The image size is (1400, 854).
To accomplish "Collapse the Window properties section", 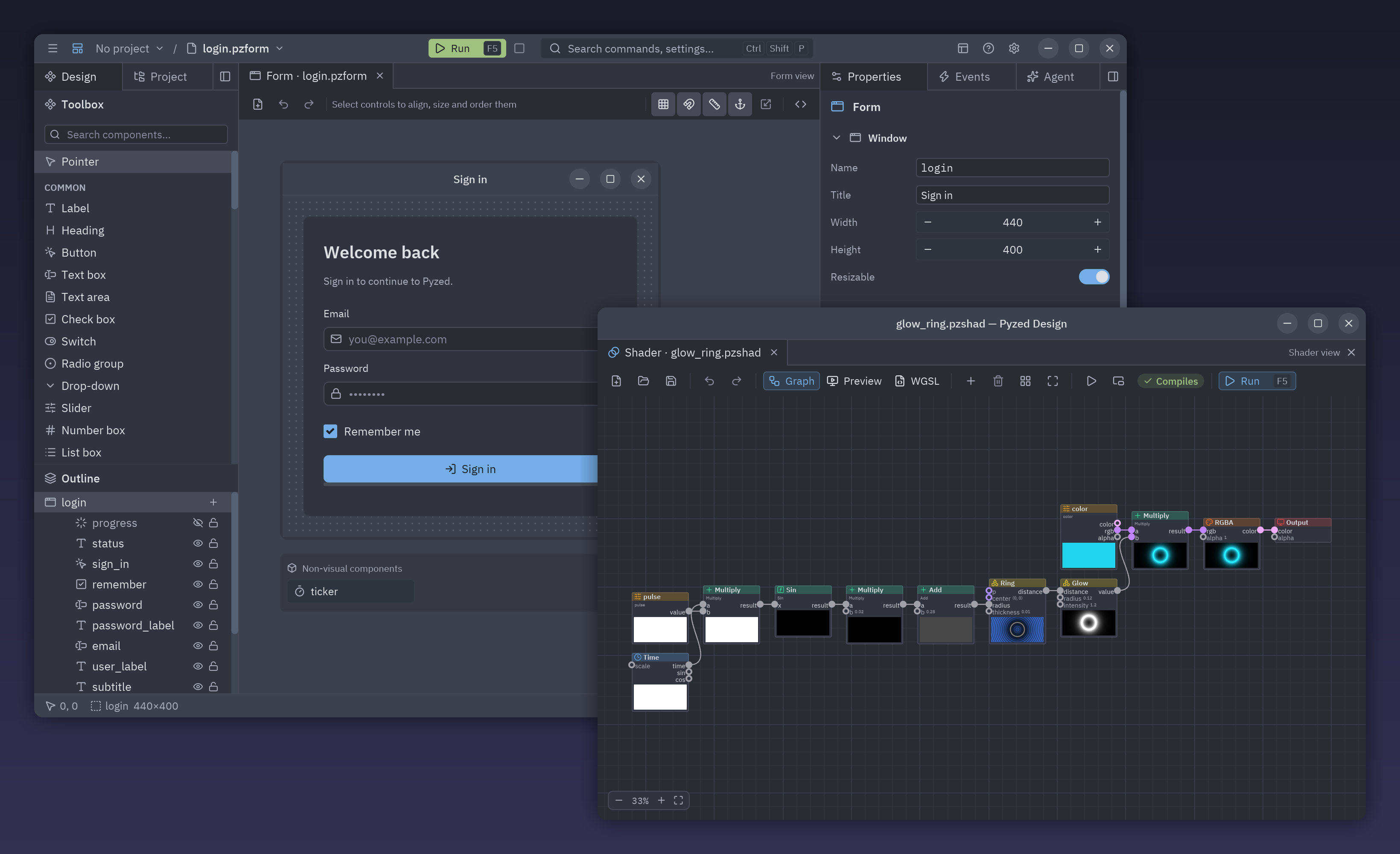I will (x=836, y=138).
